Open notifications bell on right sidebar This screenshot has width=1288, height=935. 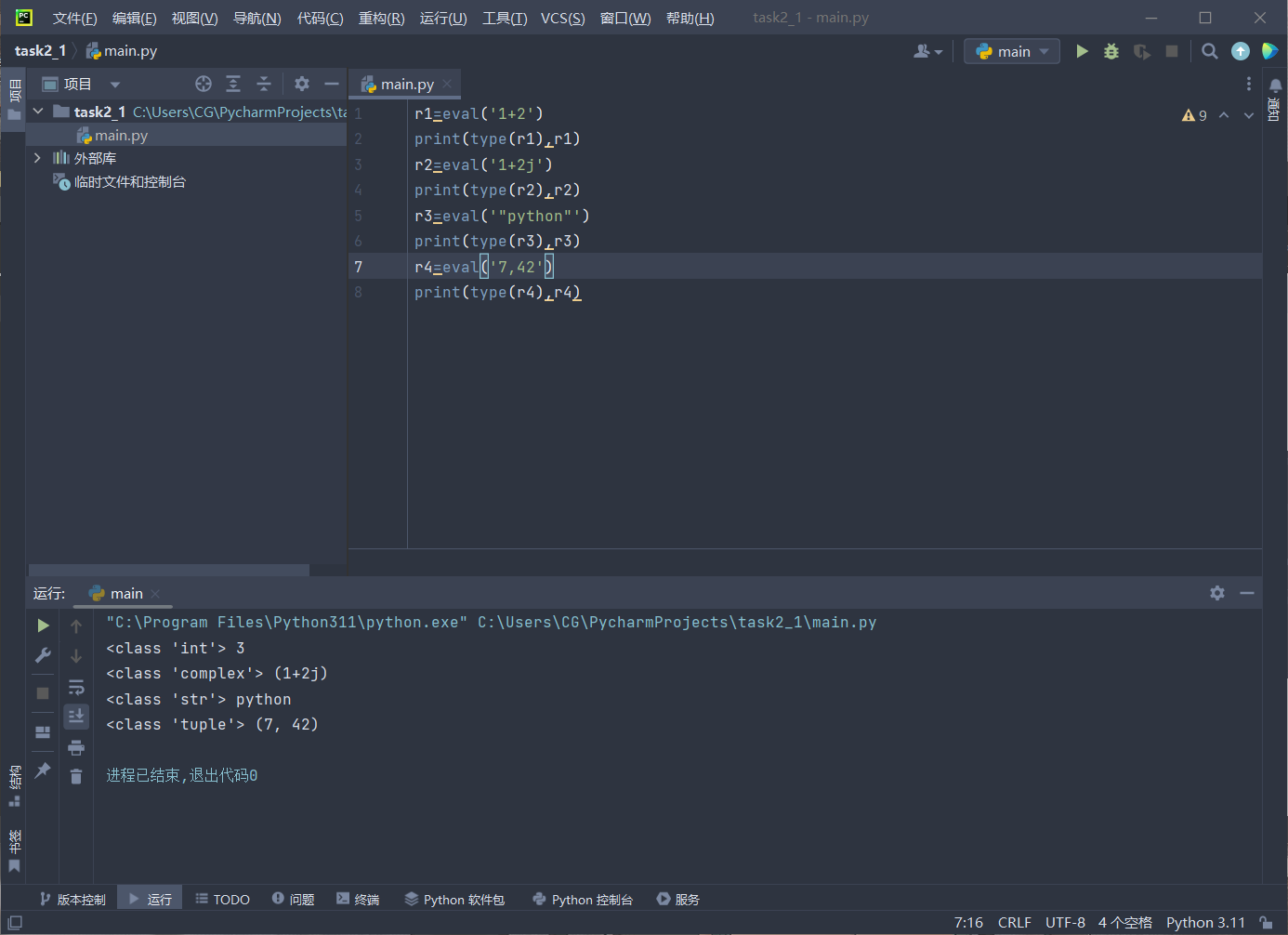(1275, 86)
